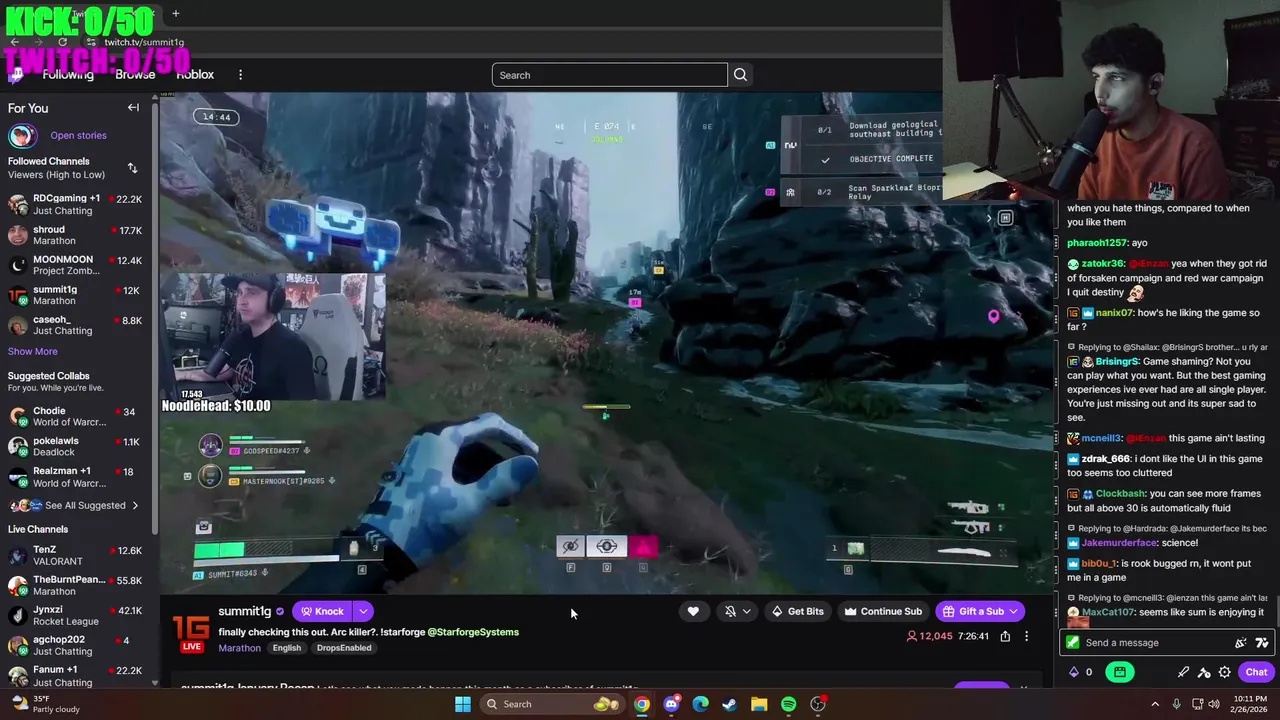
Task: Expand notification options arrow beside the bell
Action: 746,611
